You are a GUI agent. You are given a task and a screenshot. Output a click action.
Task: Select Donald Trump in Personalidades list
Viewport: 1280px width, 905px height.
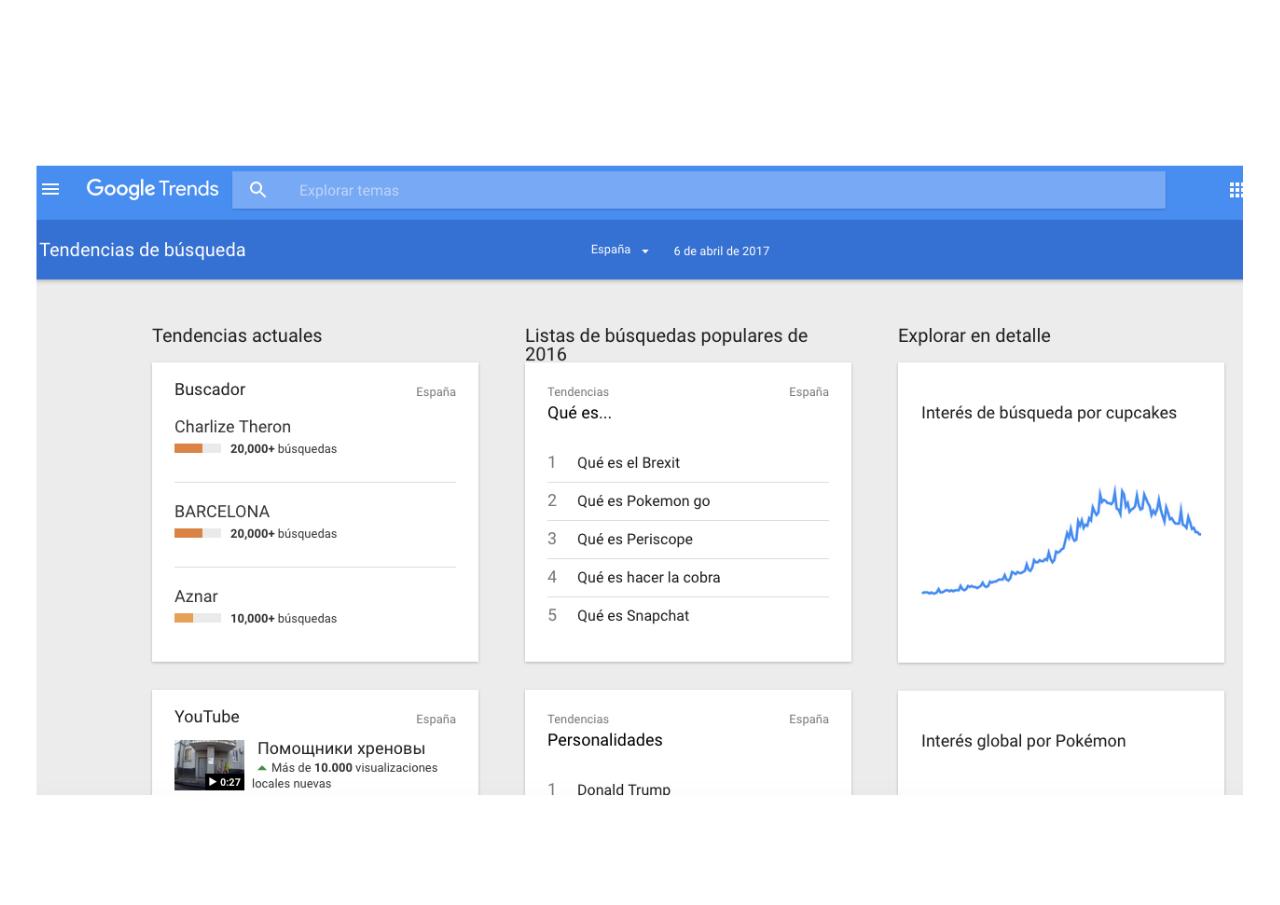[623, 789]
